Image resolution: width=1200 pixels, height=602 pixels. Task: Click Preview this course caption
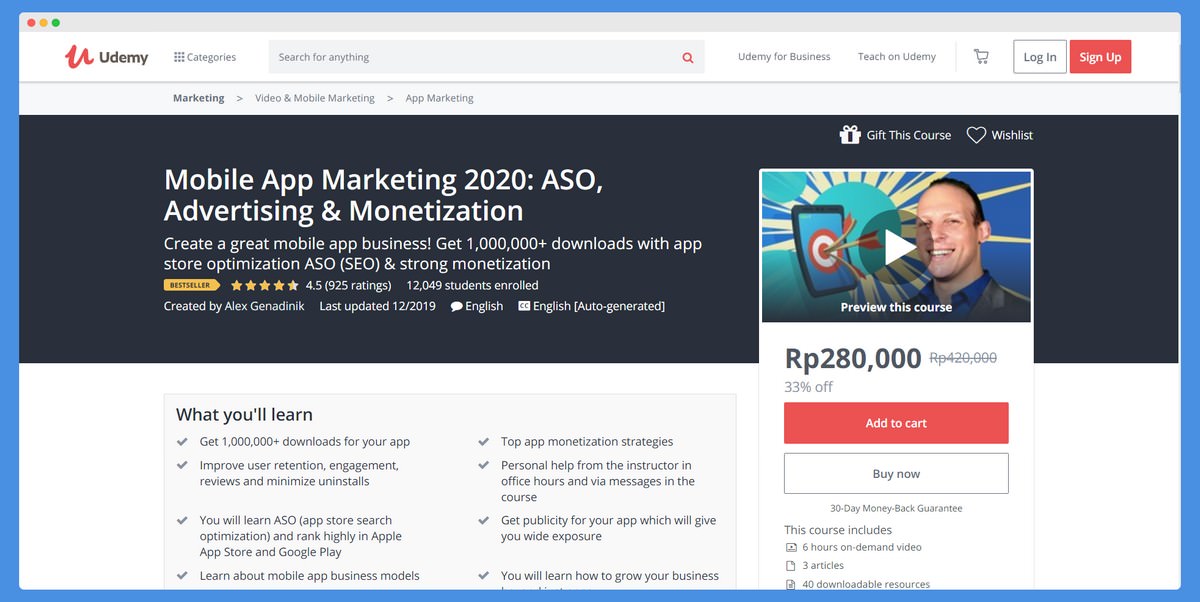(x=896, y=307)
